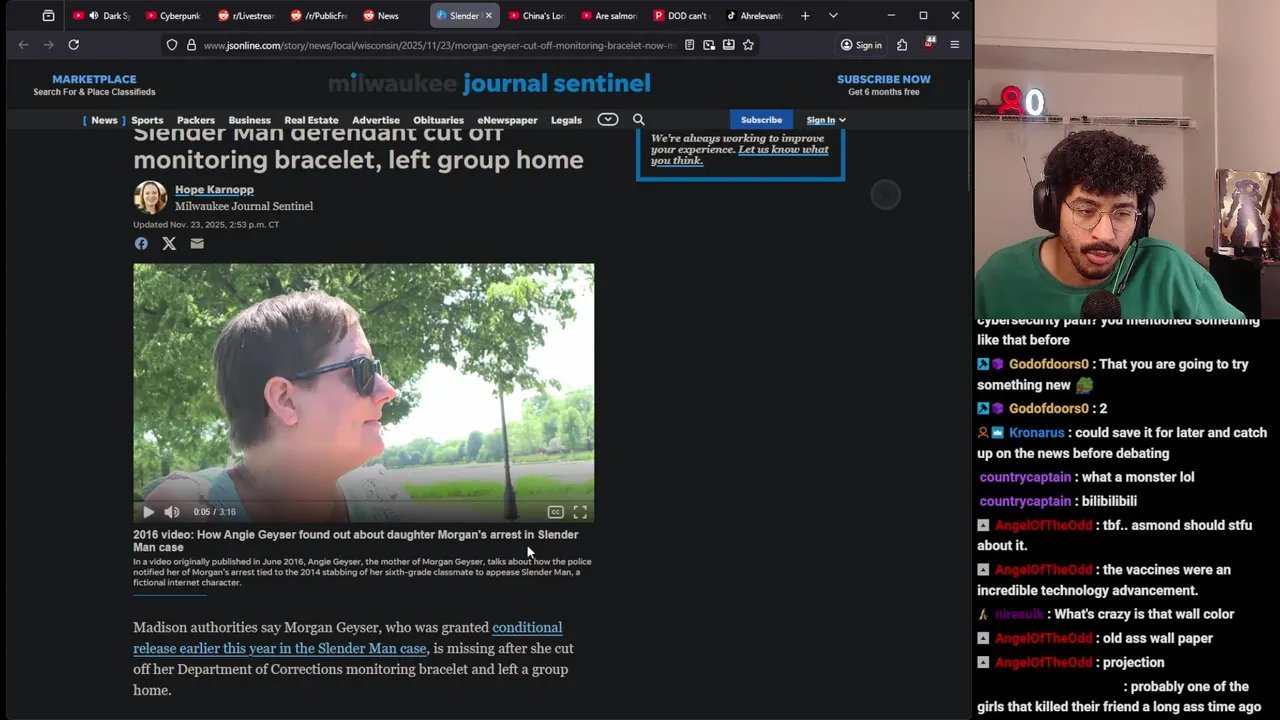This screenshot has width=1280, height=720.
Task: Expand the list all tabs dropdown
Action: pyautogui.click(x=833, y=16)
